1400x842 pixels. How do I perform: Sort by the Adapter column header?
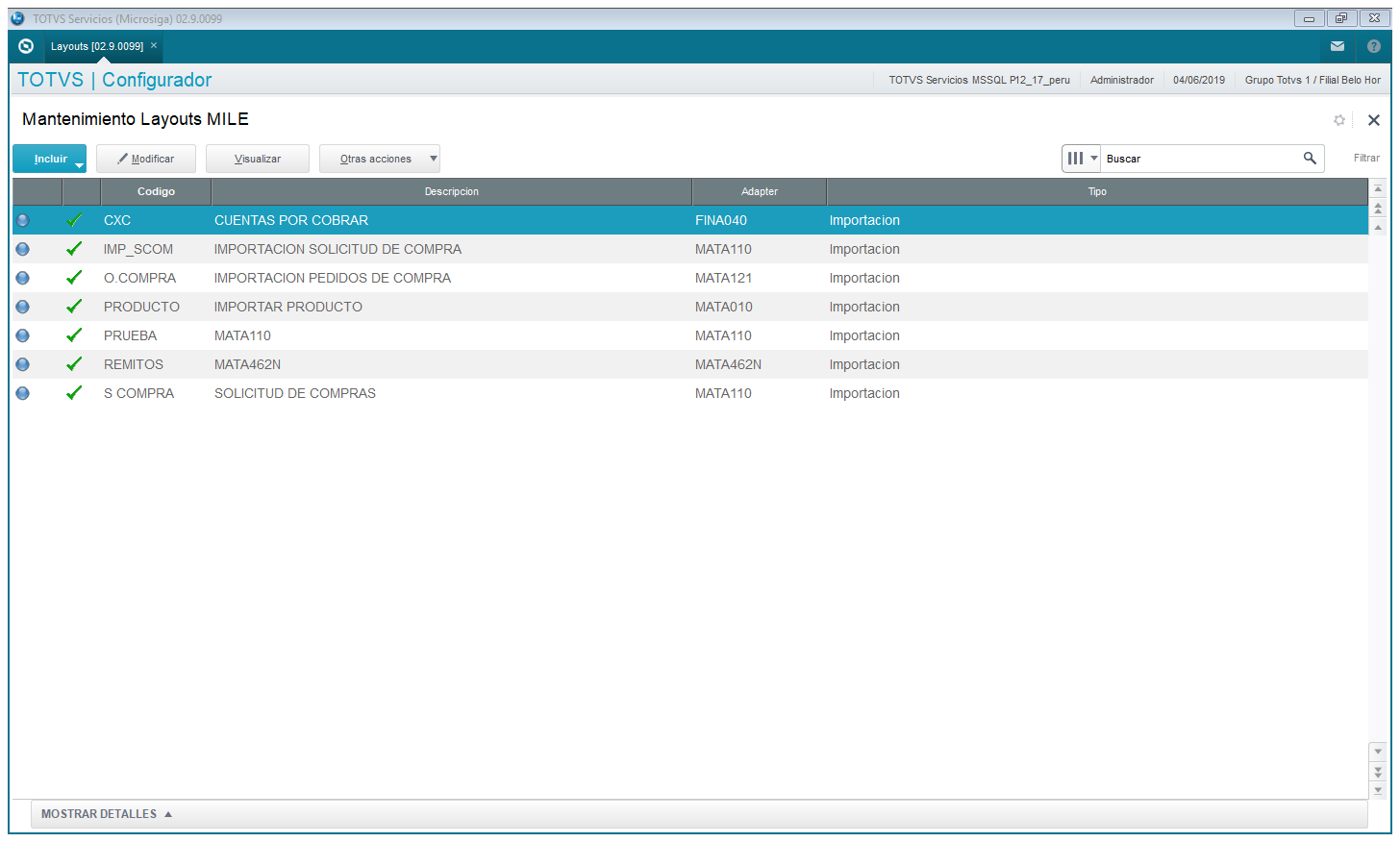tap(760, 191)
